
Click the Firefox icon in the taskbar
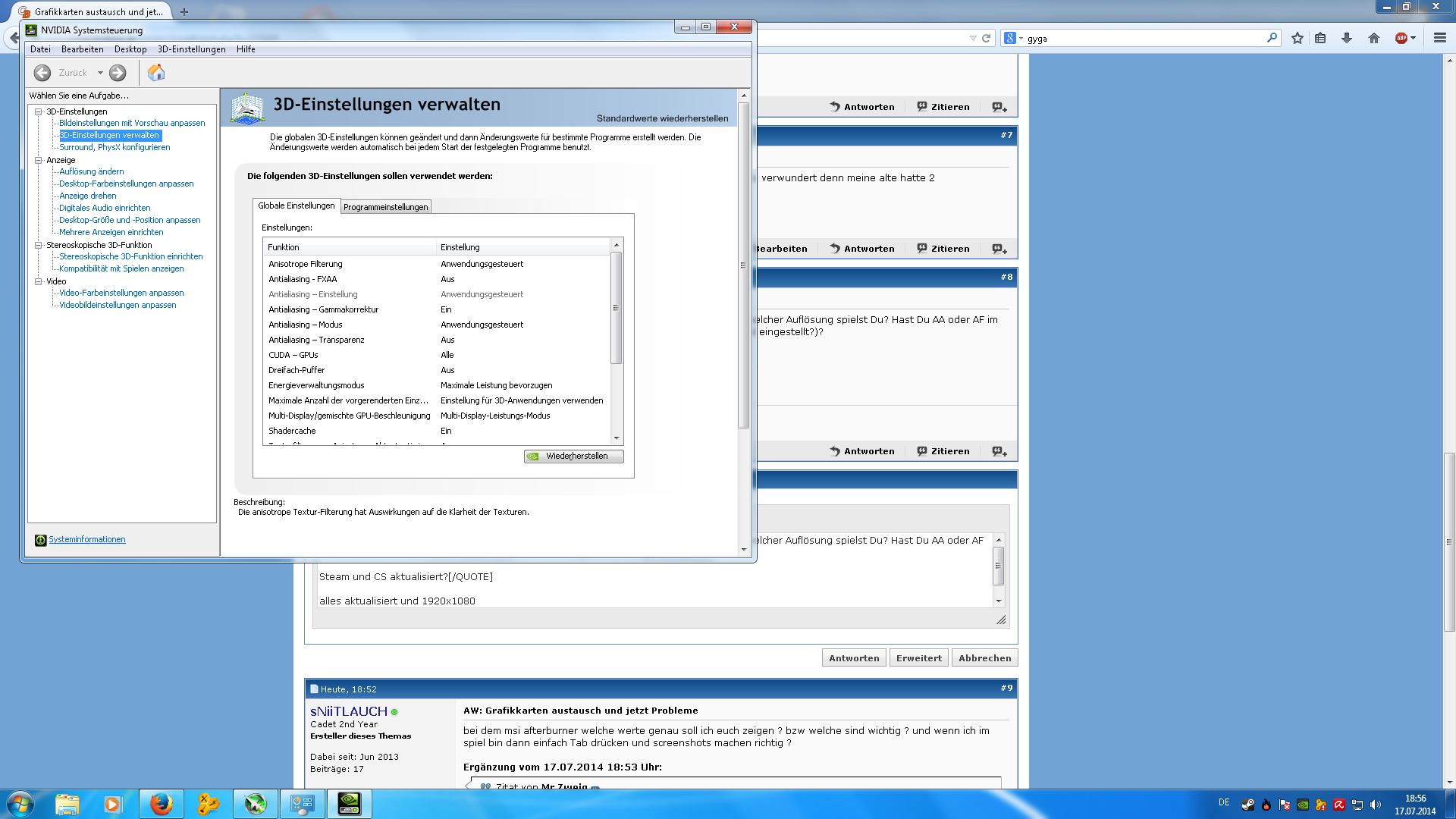(161, 804)
